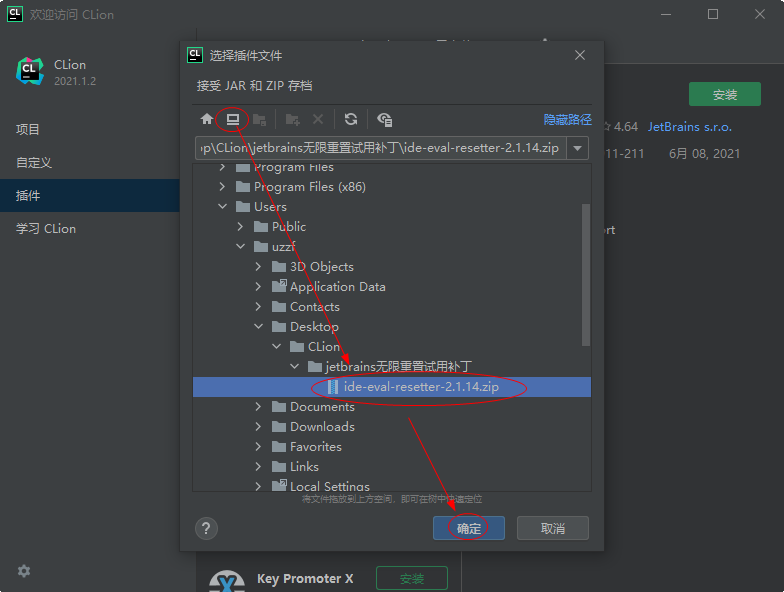Open the path history dropdown arrow

click(579, 148)
